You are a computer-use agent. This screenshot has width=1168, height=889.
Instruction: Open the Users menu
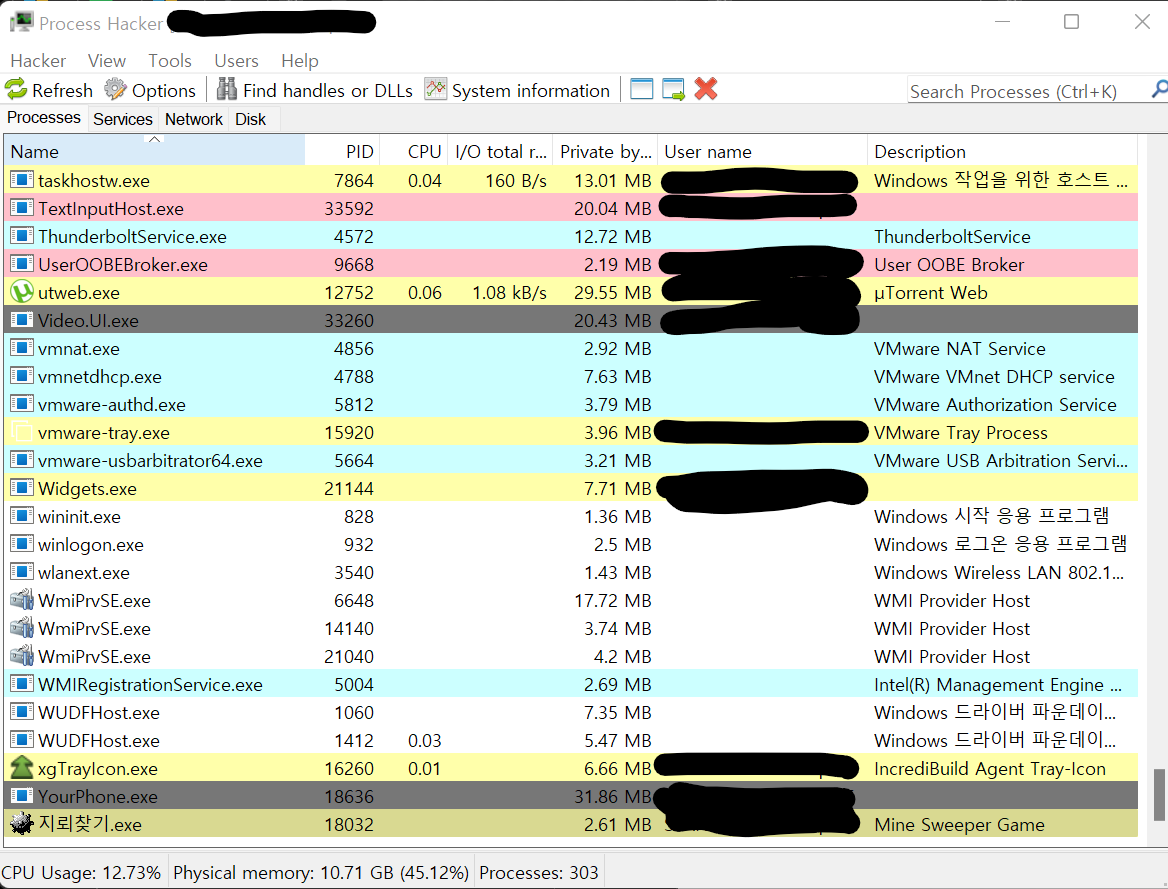coord(236,60)
